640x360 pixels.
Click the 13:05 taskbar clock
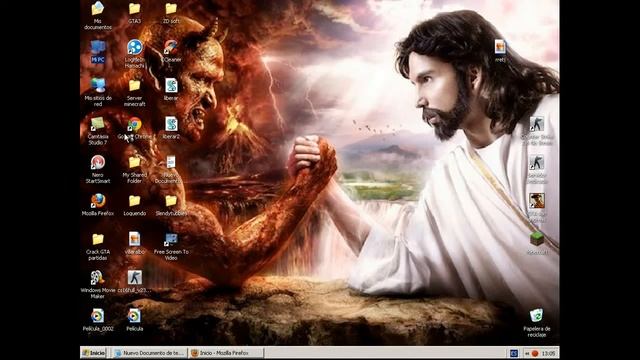[x=549, y=353]
